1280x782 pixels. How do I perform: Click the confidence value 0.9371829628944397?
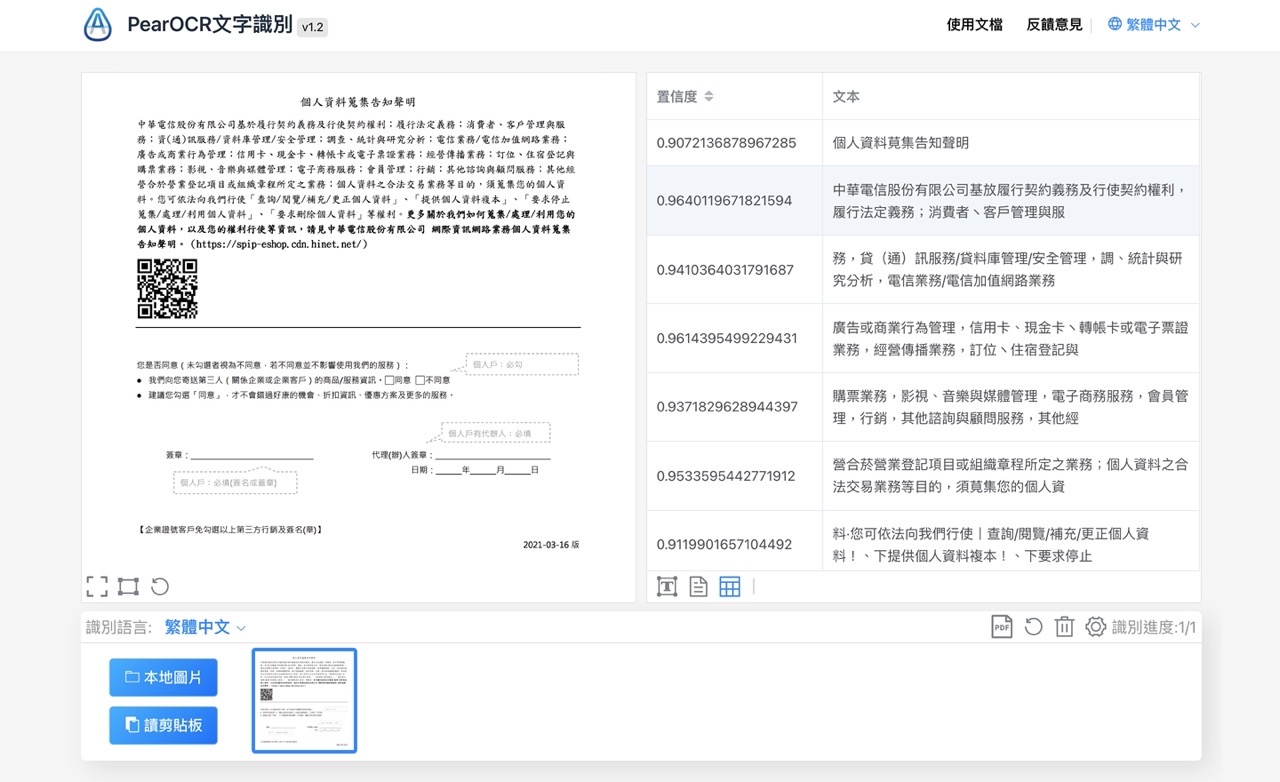coord(727,407)
